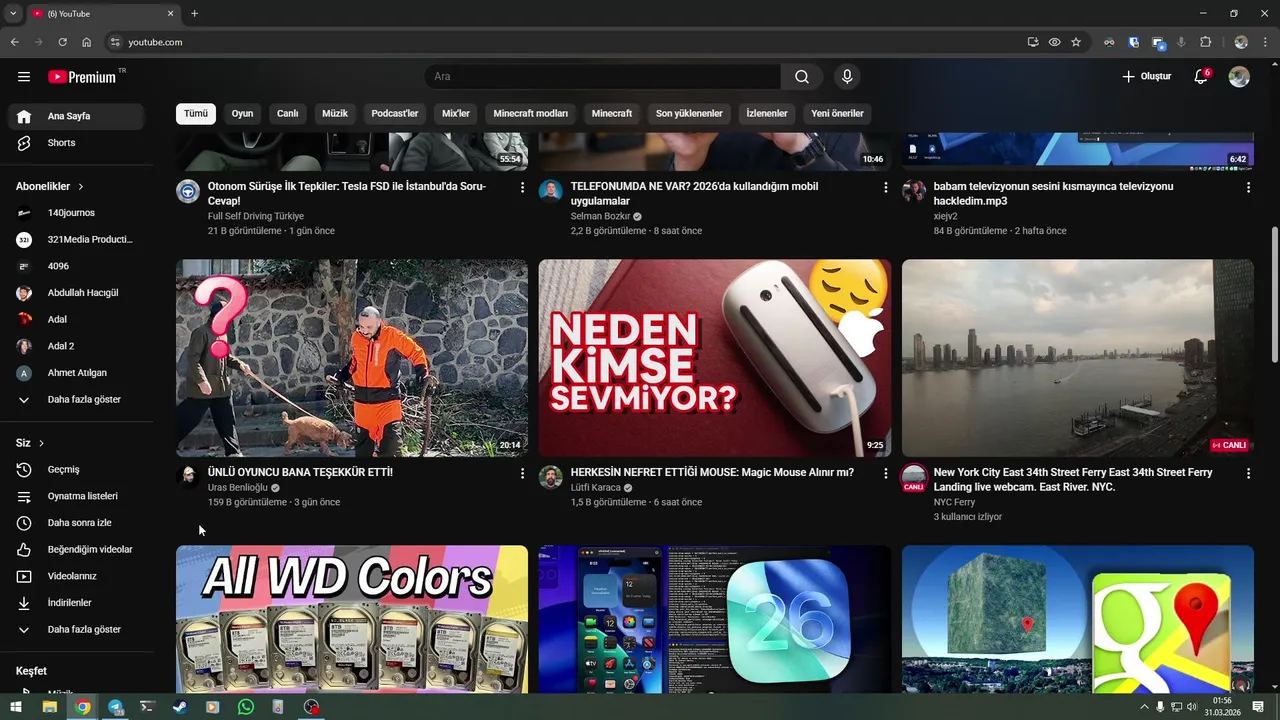Select the Minecraft modları filter chip

pos(531,114)
